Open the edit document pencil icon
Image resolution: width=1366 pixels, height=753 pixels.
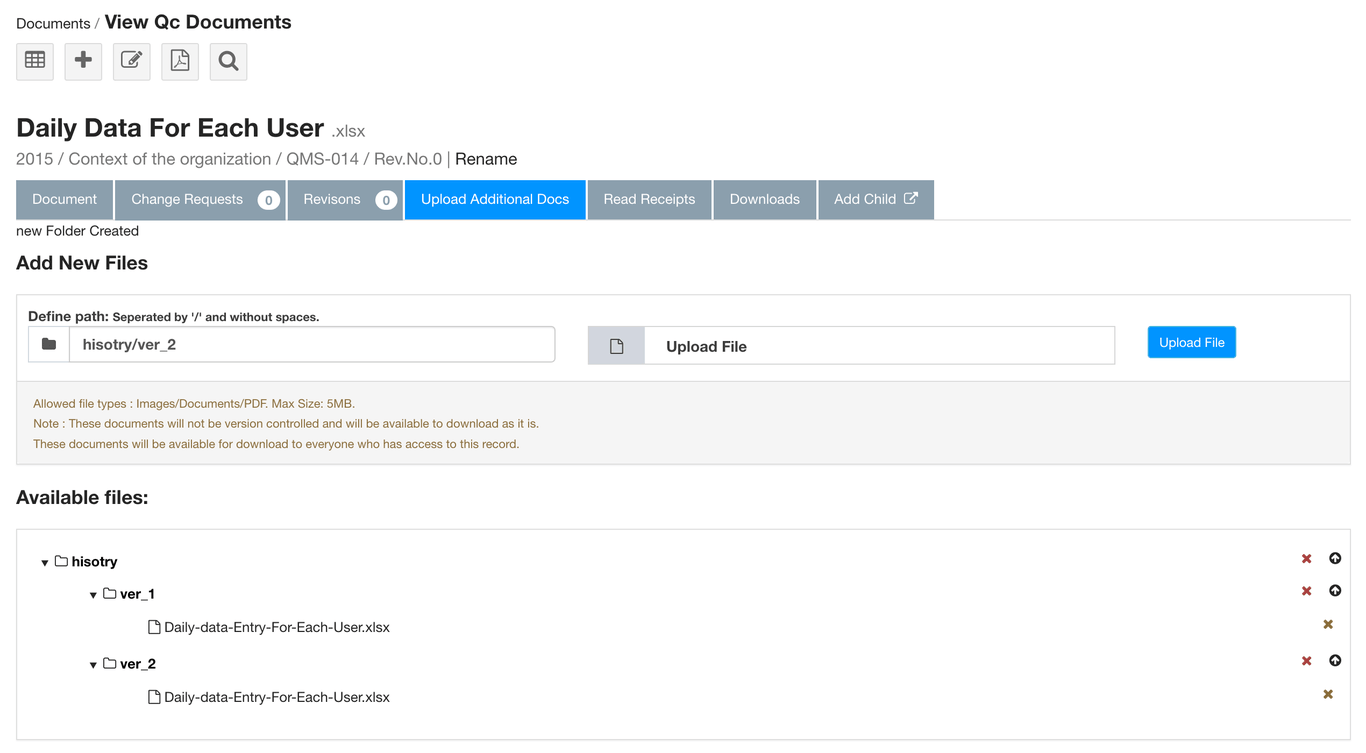click(131, 61)
